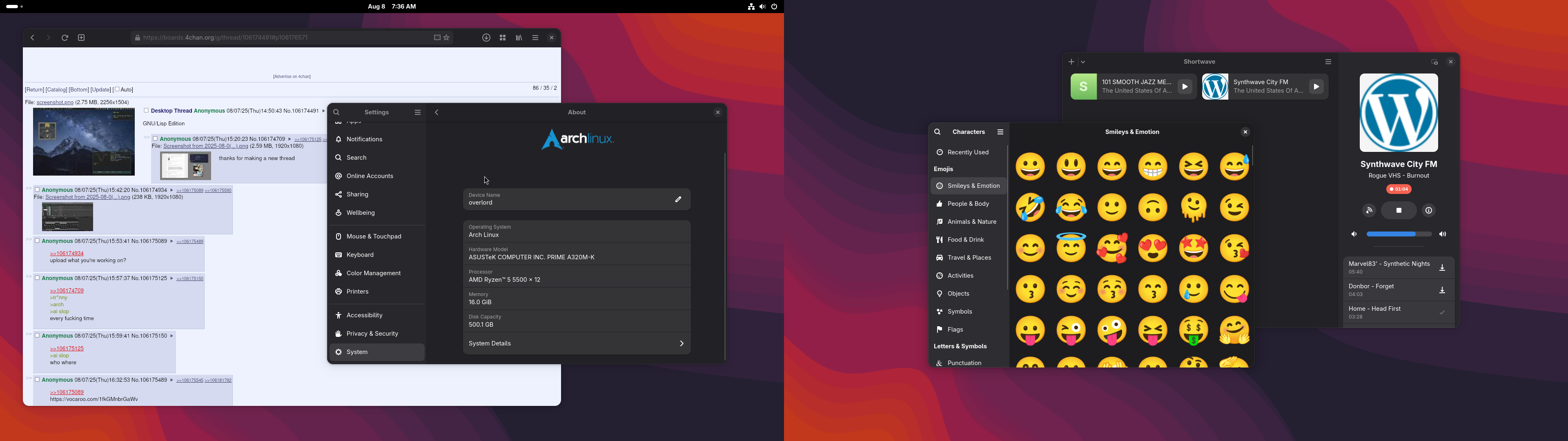
Task: Open Settings search icon
Action: pyautogui.click(x=336, y=112)
